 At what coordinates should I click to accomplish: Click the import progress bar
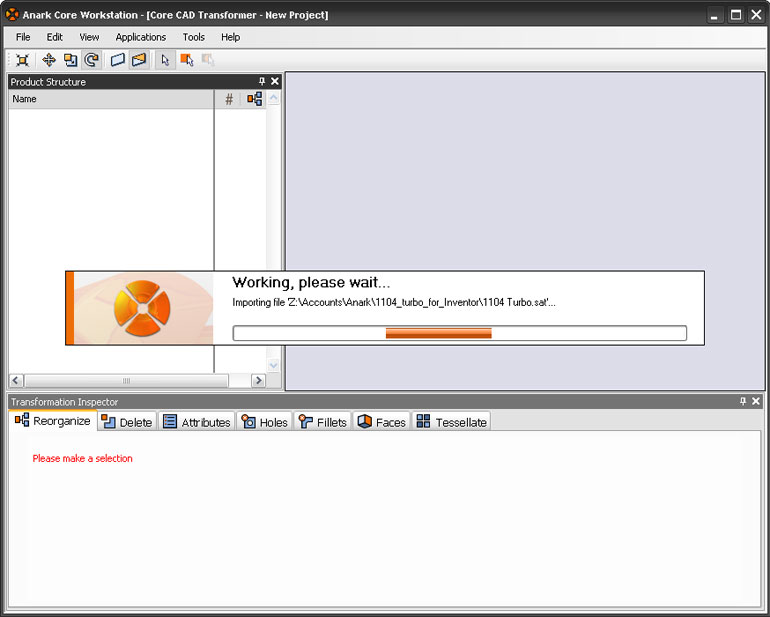pos(460,333)
